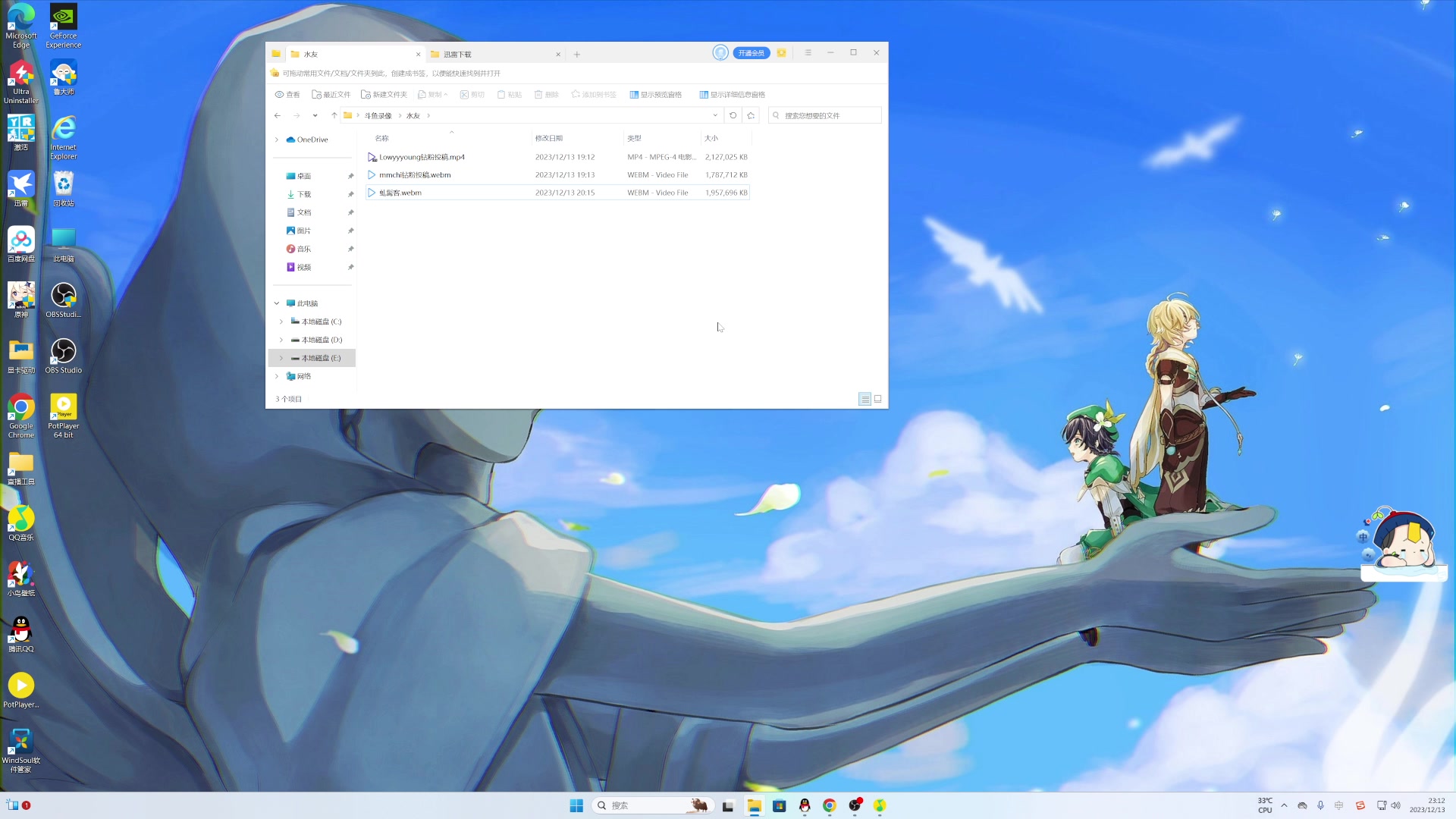This screenshot has width=1456, height=819.
Task: Open the 复制 copy dropdown
Action: (432, 95)
